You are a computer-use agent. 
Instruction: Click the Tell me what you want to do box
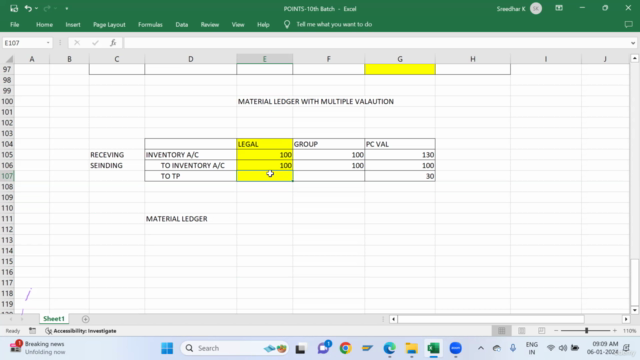(334, 24)
